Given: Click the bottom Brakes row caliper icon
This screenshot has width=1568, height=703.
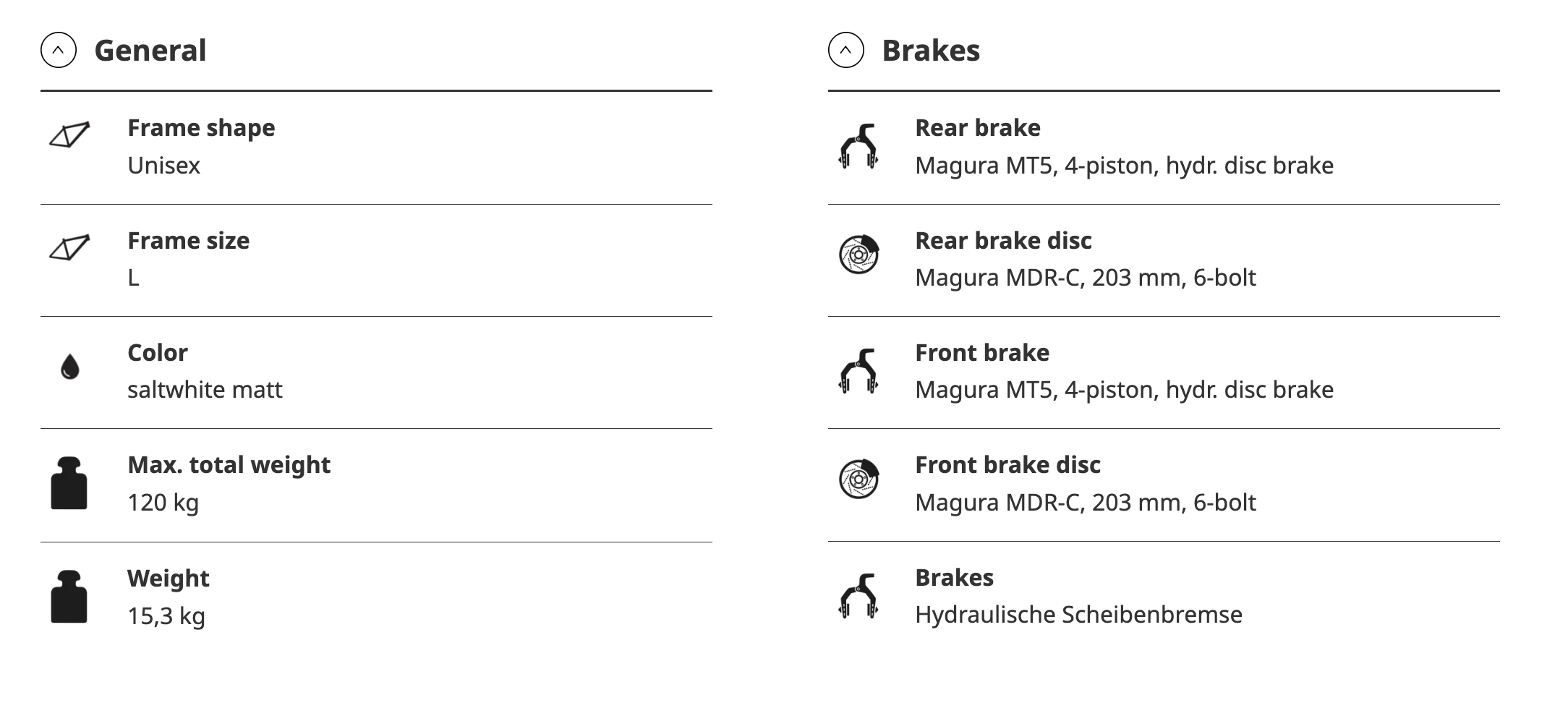Looking at the screenshot, I should tap(858, 596).
